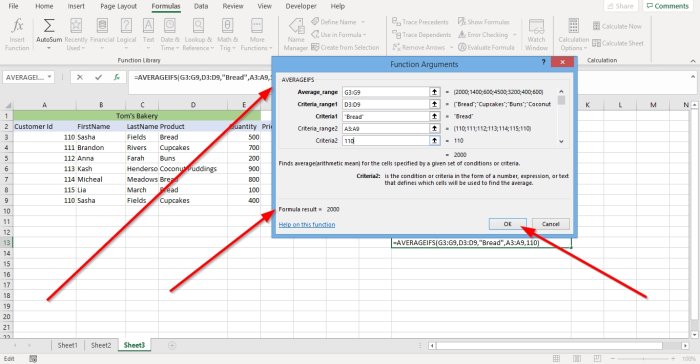700x364 pixels.
Task: Select the Sheet1 tab
Action: click(67, 345)
